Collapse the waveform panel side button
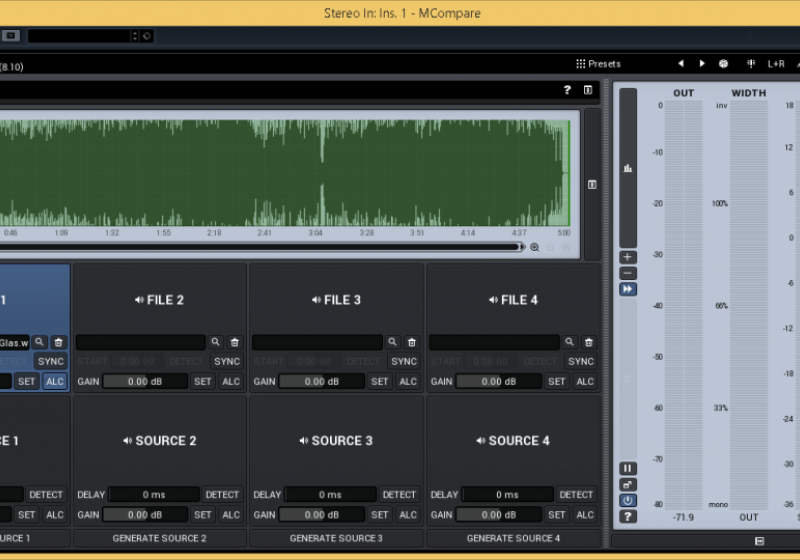This screenshot has height=560, width=800. pyautogui.click(x=592, y=184)
